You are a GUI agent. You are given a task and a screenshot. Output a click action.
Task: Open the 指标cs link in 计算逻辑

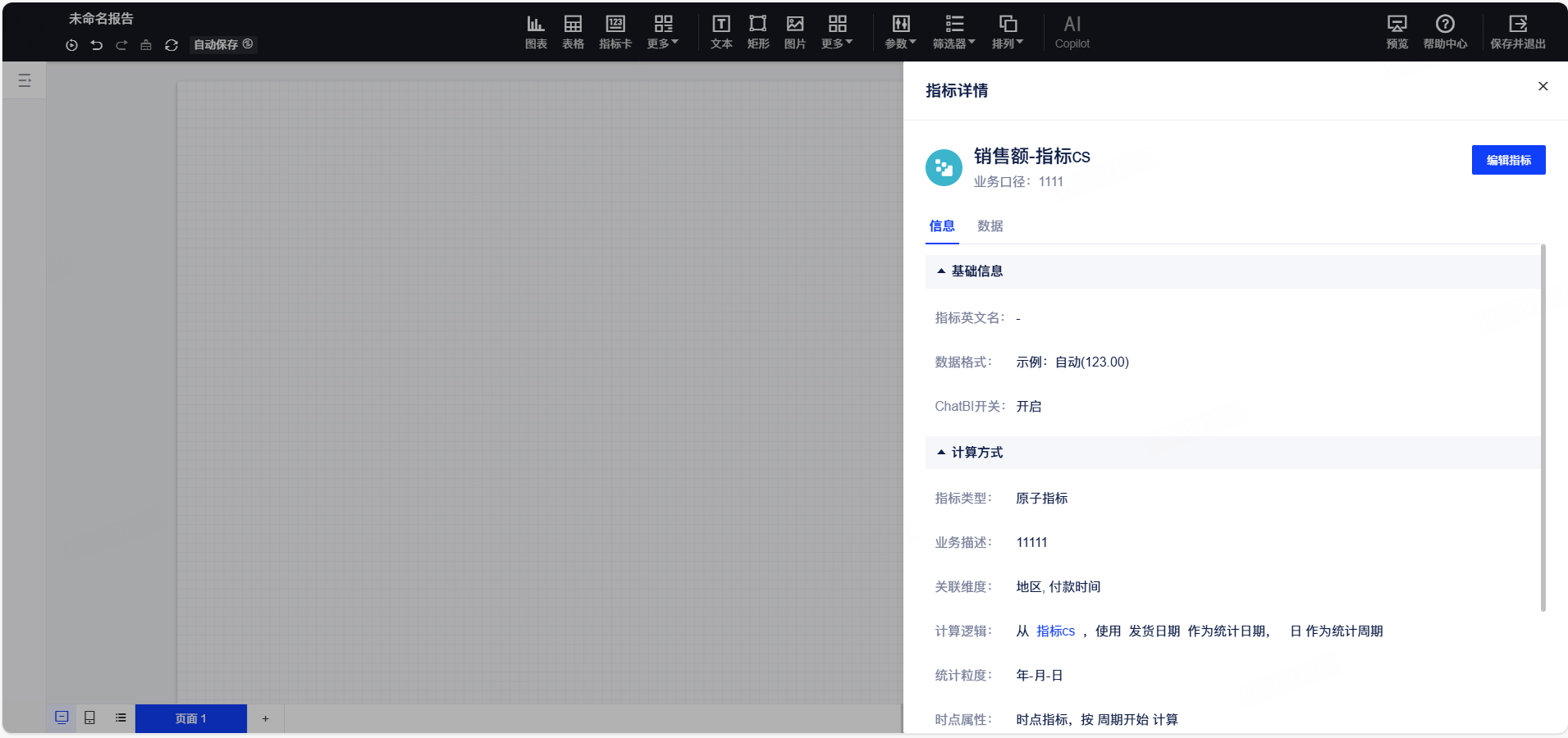coord(1055,631)
